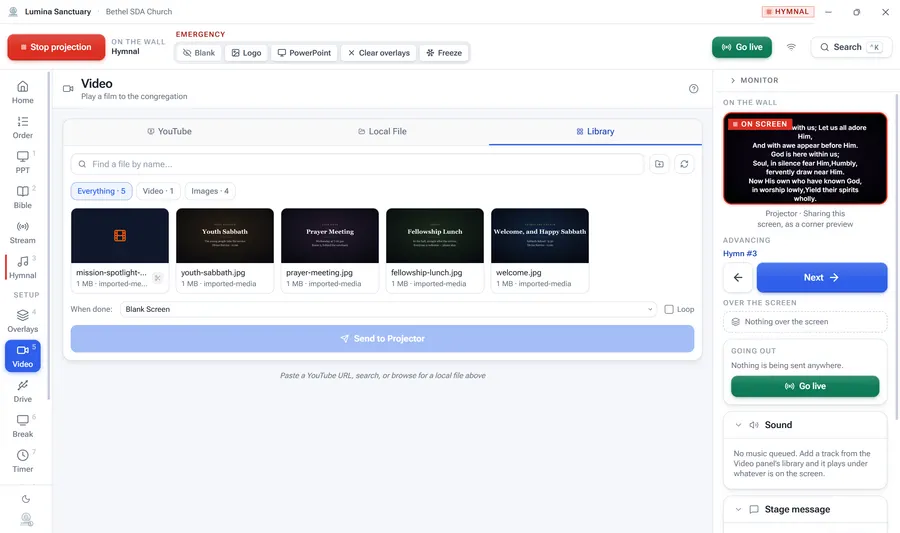900x533 pixels.
Task: Toggle dark mode moon icon
Action: [x=26, y=499]
